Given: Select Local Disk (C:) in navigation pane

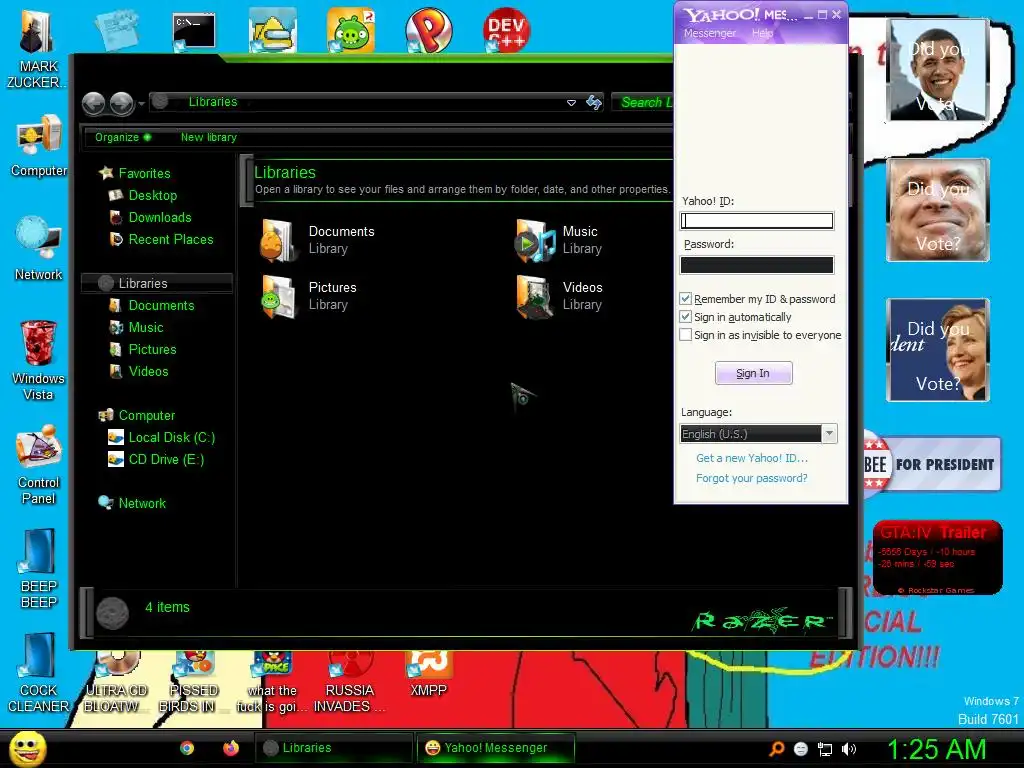Looking at the screenshot, I should (x=172, y=438).
